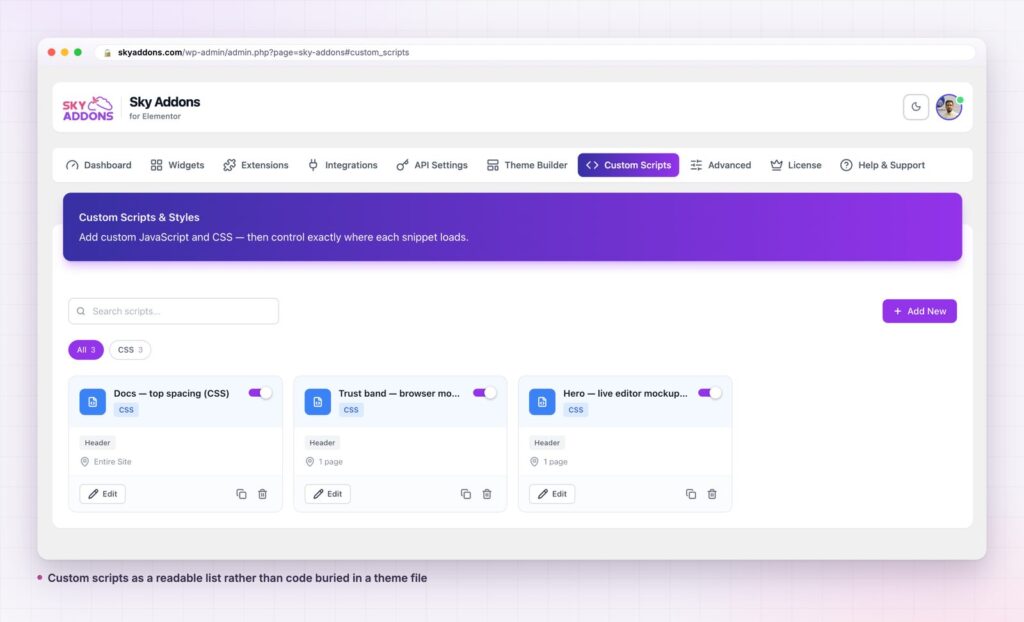The width and height of the screenshot is (1024, 622).
Task: Toggle the Trust band script off
Action: 485,393
